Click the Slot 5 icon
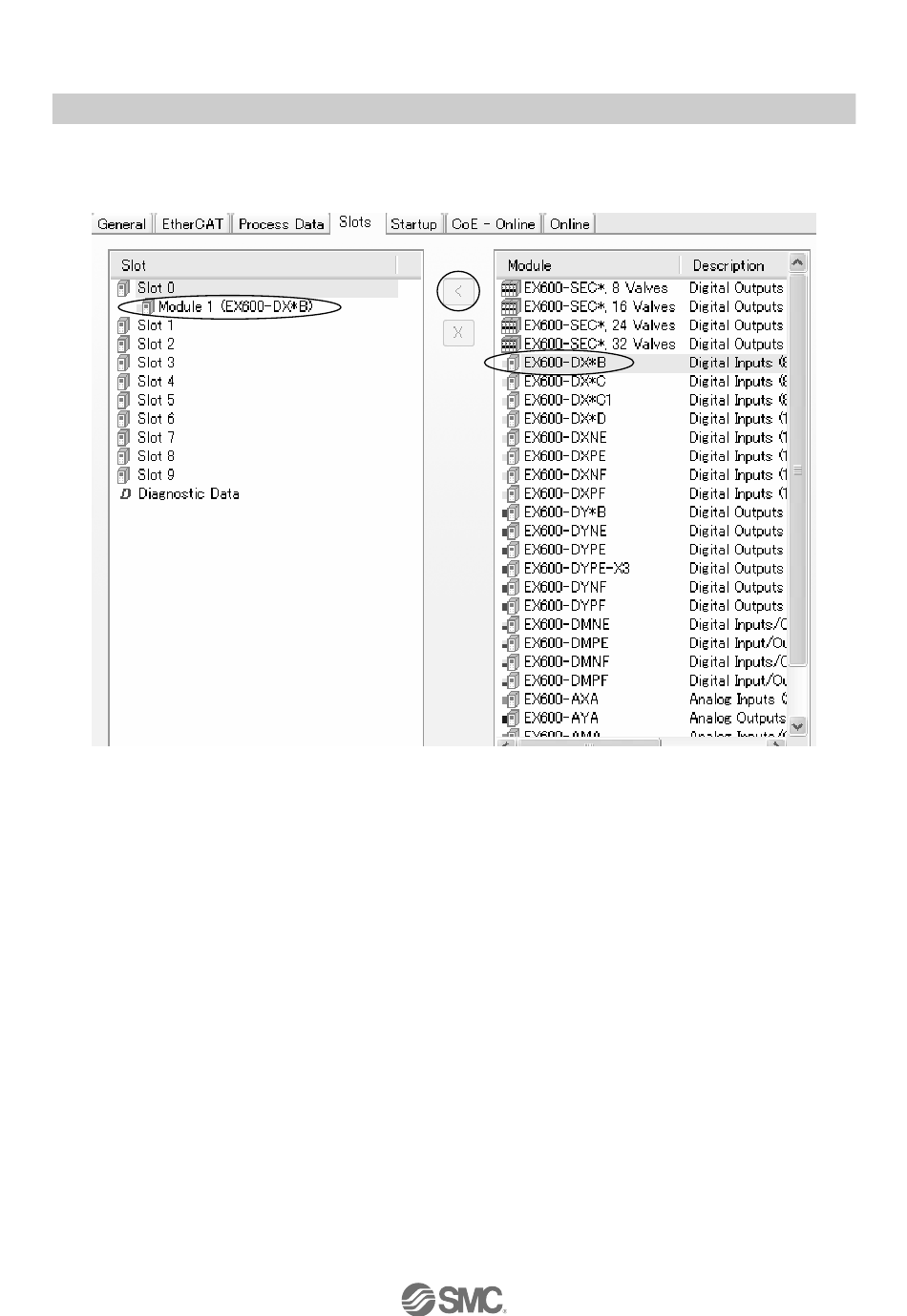 (123, 400)
